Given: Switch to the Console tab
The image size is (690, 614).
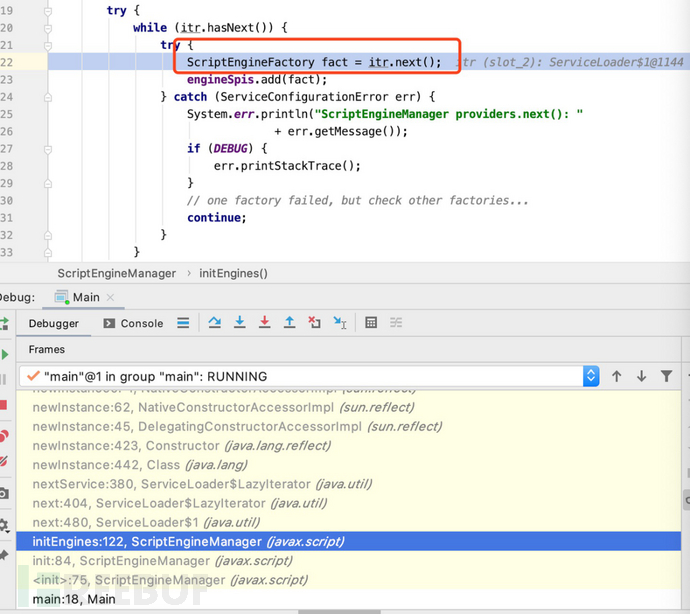Looking at the screenshot, I should (133, 324).
